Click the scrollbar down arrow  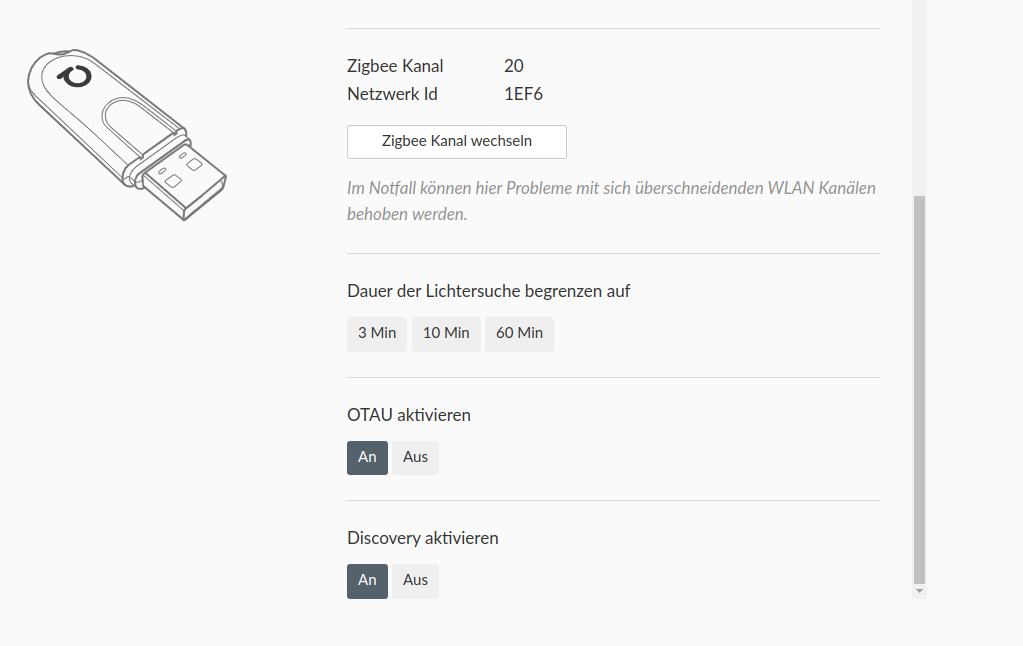click(920, 591)
